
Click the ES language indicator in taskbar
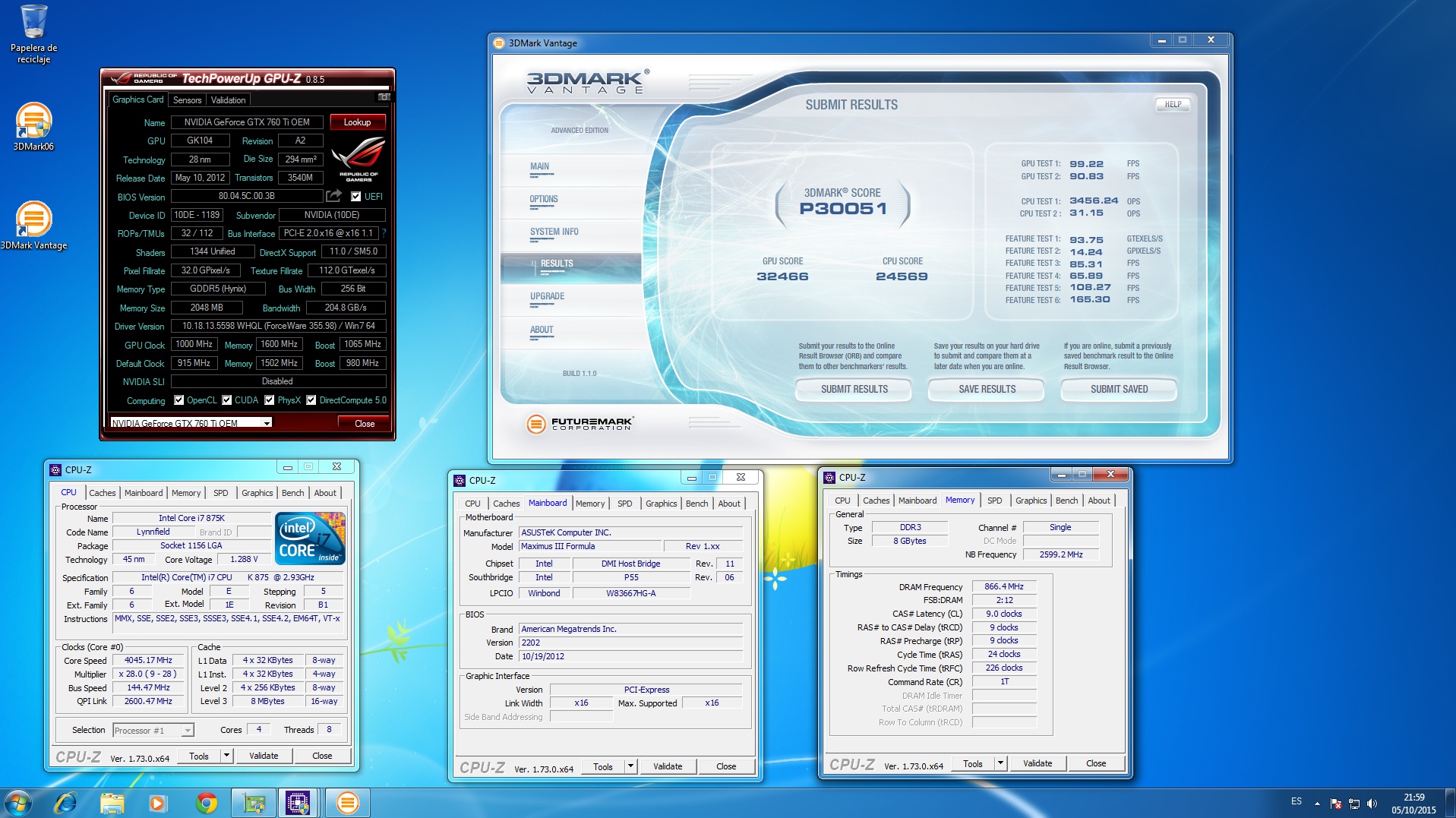(1297, 801)
